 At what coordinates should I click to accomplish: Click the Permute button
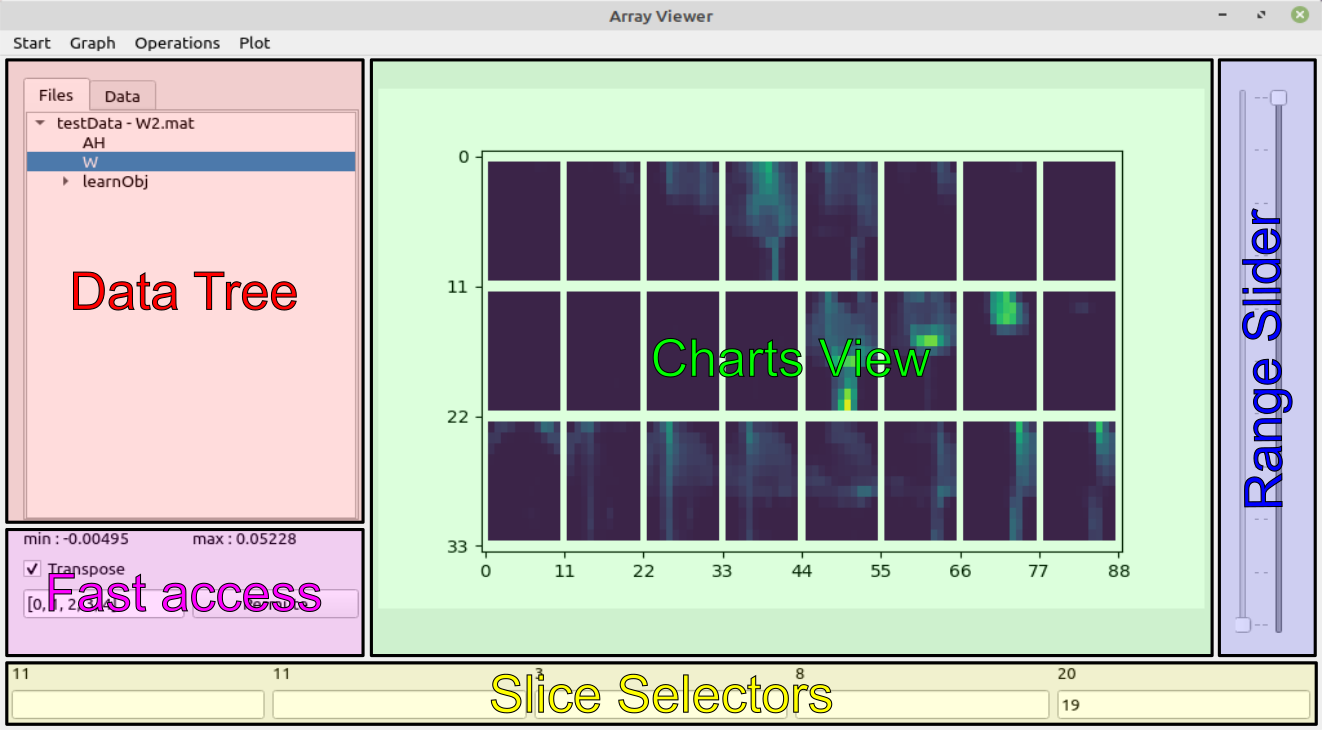click(275, 604)
